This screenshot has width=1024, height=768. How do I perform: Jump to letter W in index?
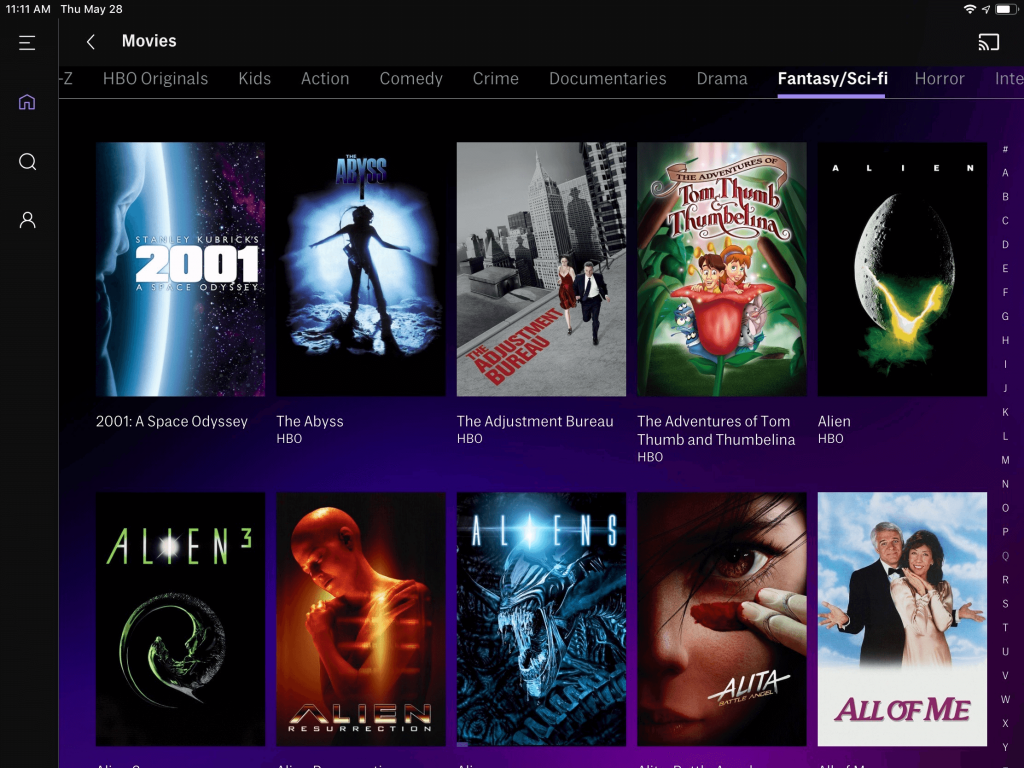1005,699
